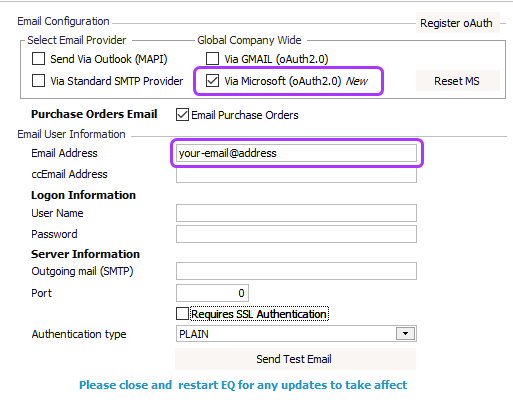This screenshot has height=400, width=513.
Task: Enable Requires SSL Authentication checkbox
Action: pyautogui.click(x=182, y=314)
